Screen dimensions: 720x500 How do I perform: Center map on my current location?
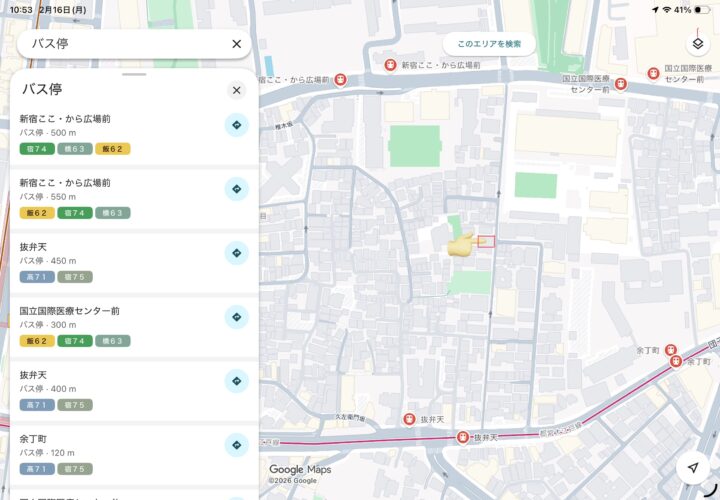pyautogui.click(x=692, y=468)
